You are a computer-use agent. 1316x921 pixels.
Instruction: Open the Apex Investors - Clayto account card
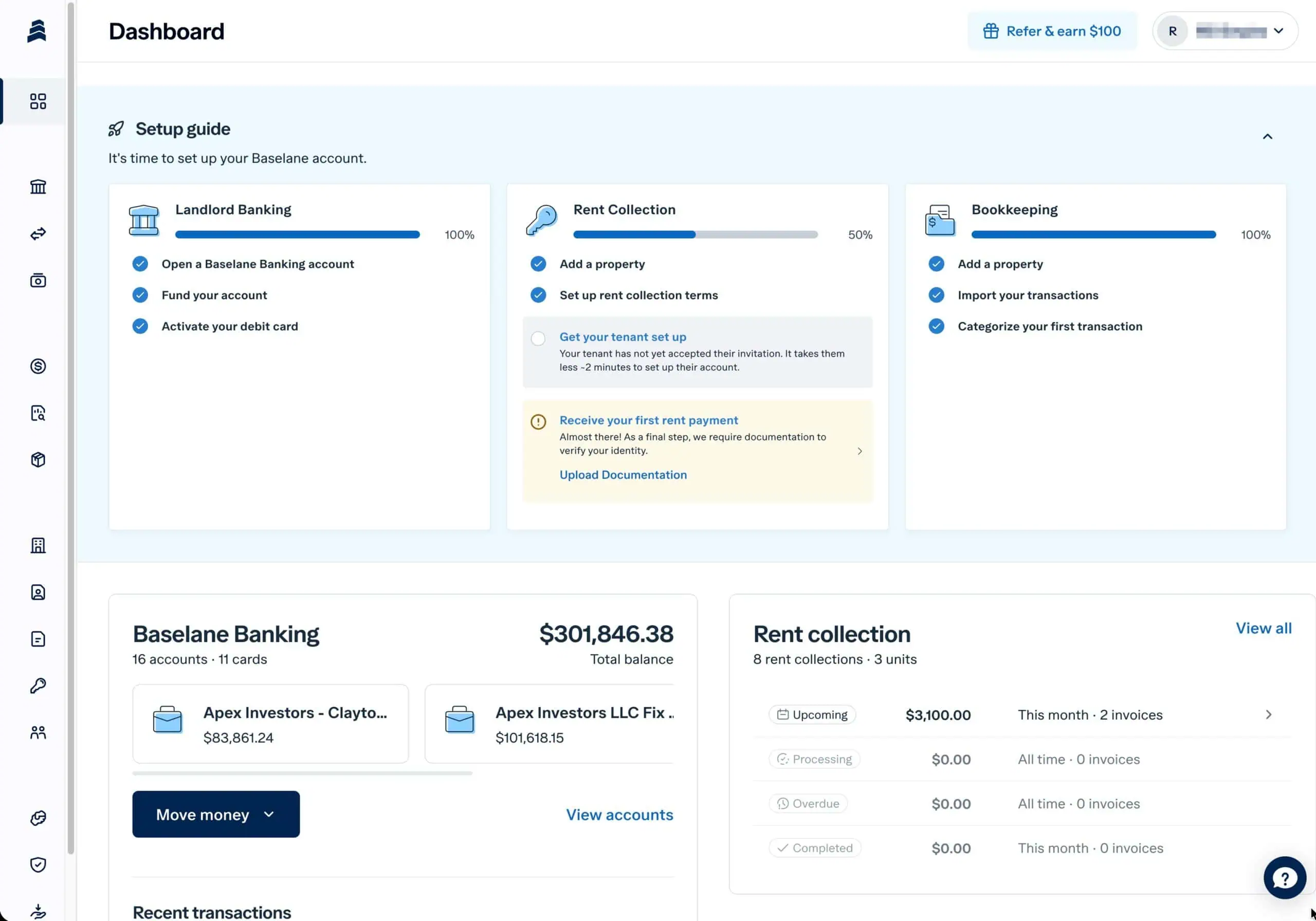(270, 724)
